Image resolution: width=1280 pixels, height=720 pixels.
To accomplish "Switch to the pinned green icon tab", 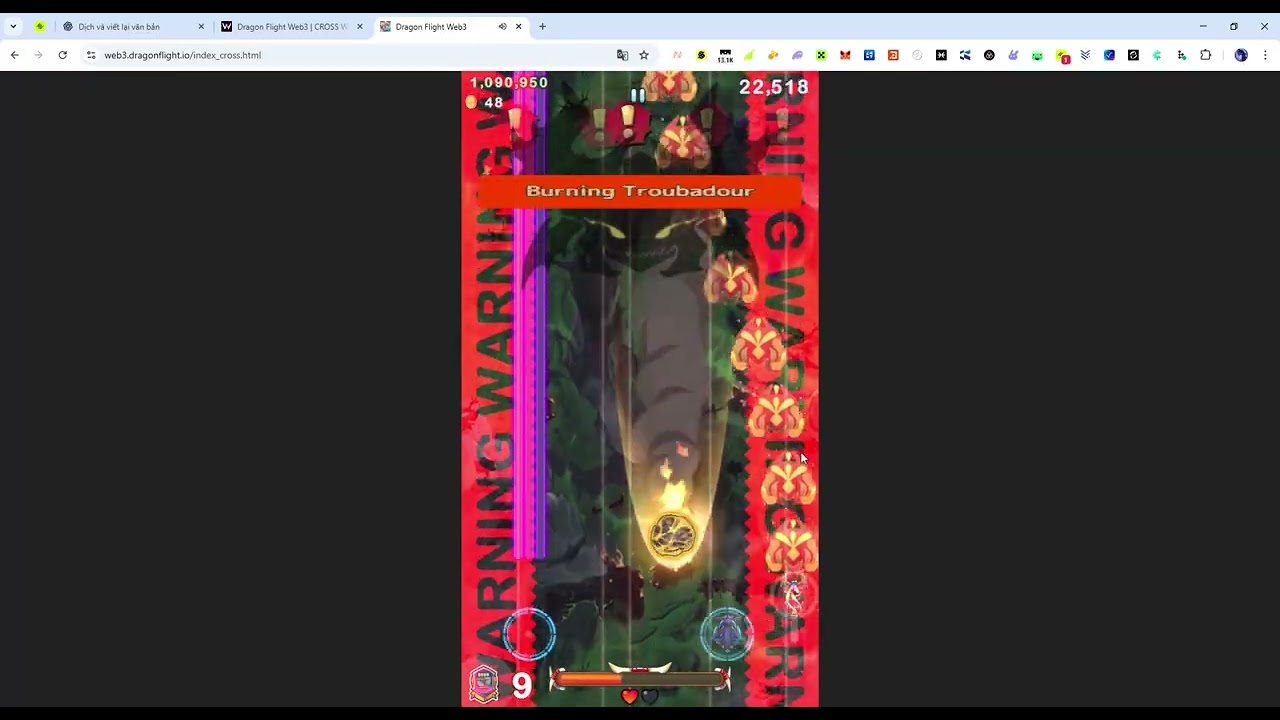I will [40, 27].
